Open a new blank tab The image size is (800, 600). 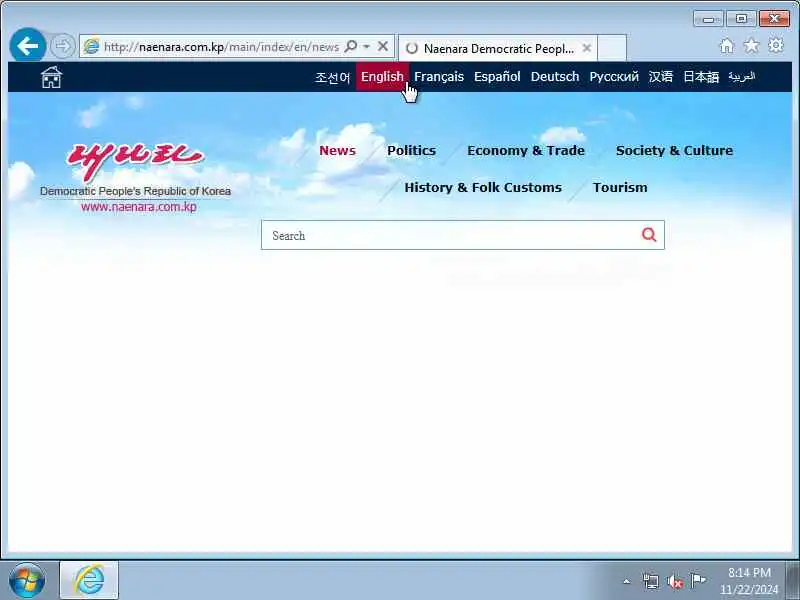(612, 48)
